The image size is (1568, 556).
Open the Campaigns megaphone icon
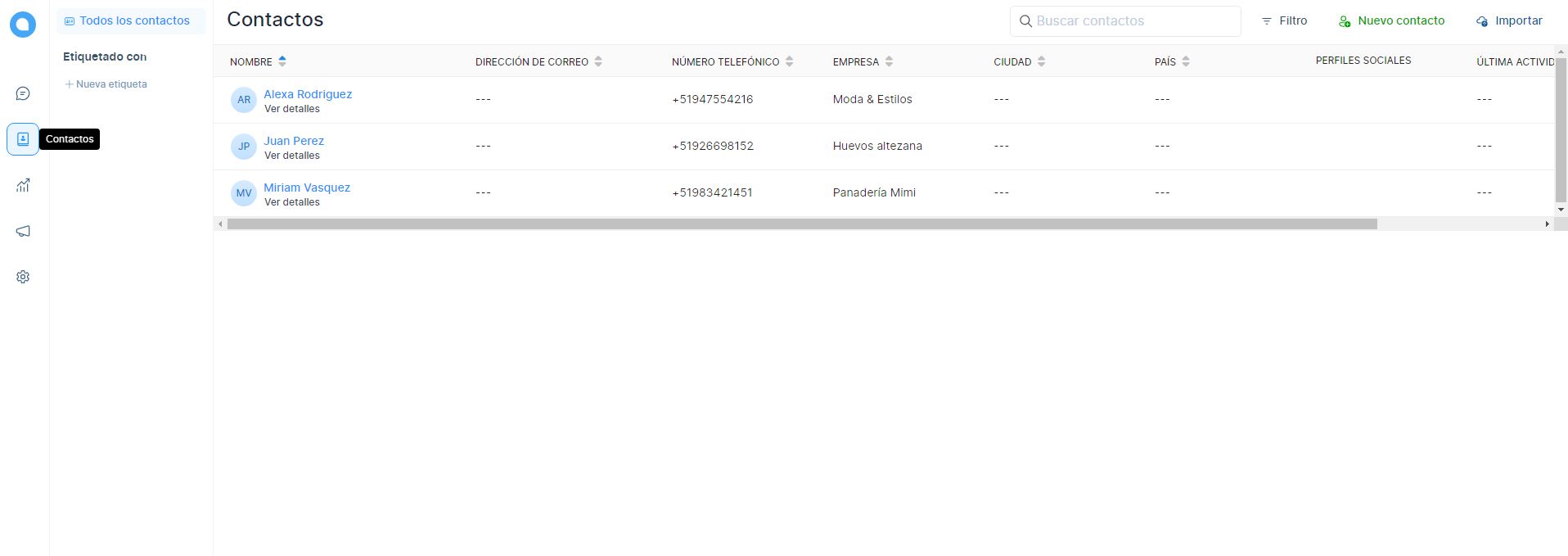pos(23,231)
